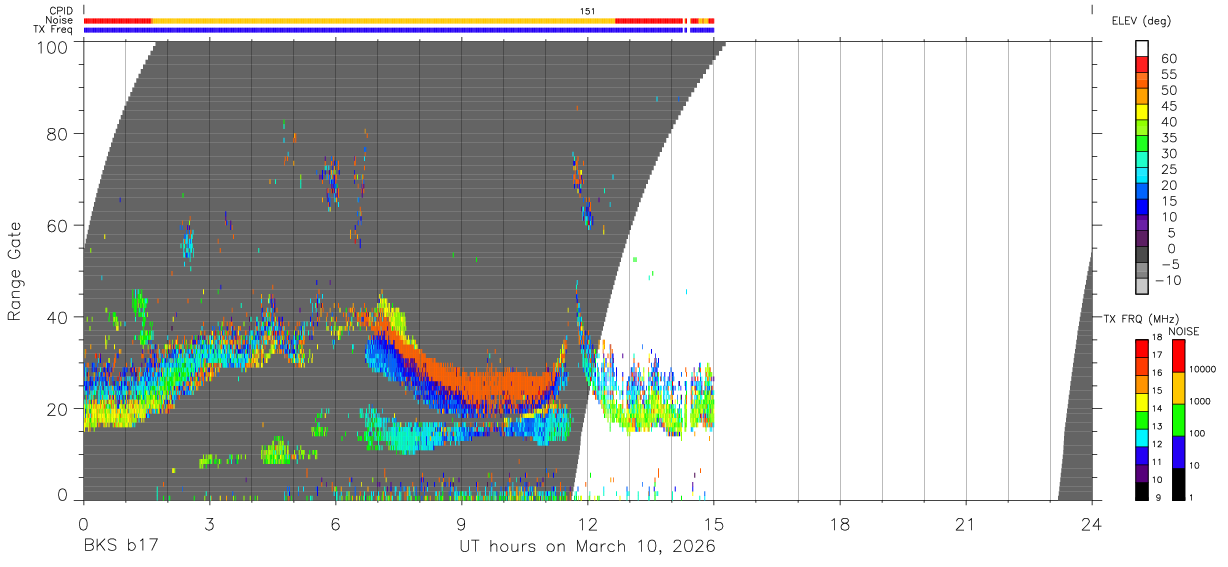Click black 9–10 segment of TX FRQ color bar
The height and width of the screenshot is (567, 1228).
click(1142, 491)
